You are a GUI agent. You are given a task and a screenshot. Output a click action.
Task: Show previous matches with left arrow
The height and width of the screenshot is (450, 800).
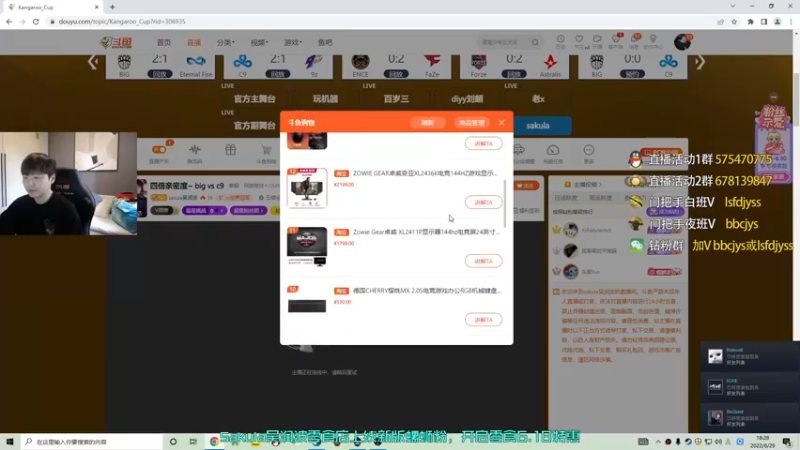click(93, 62)
